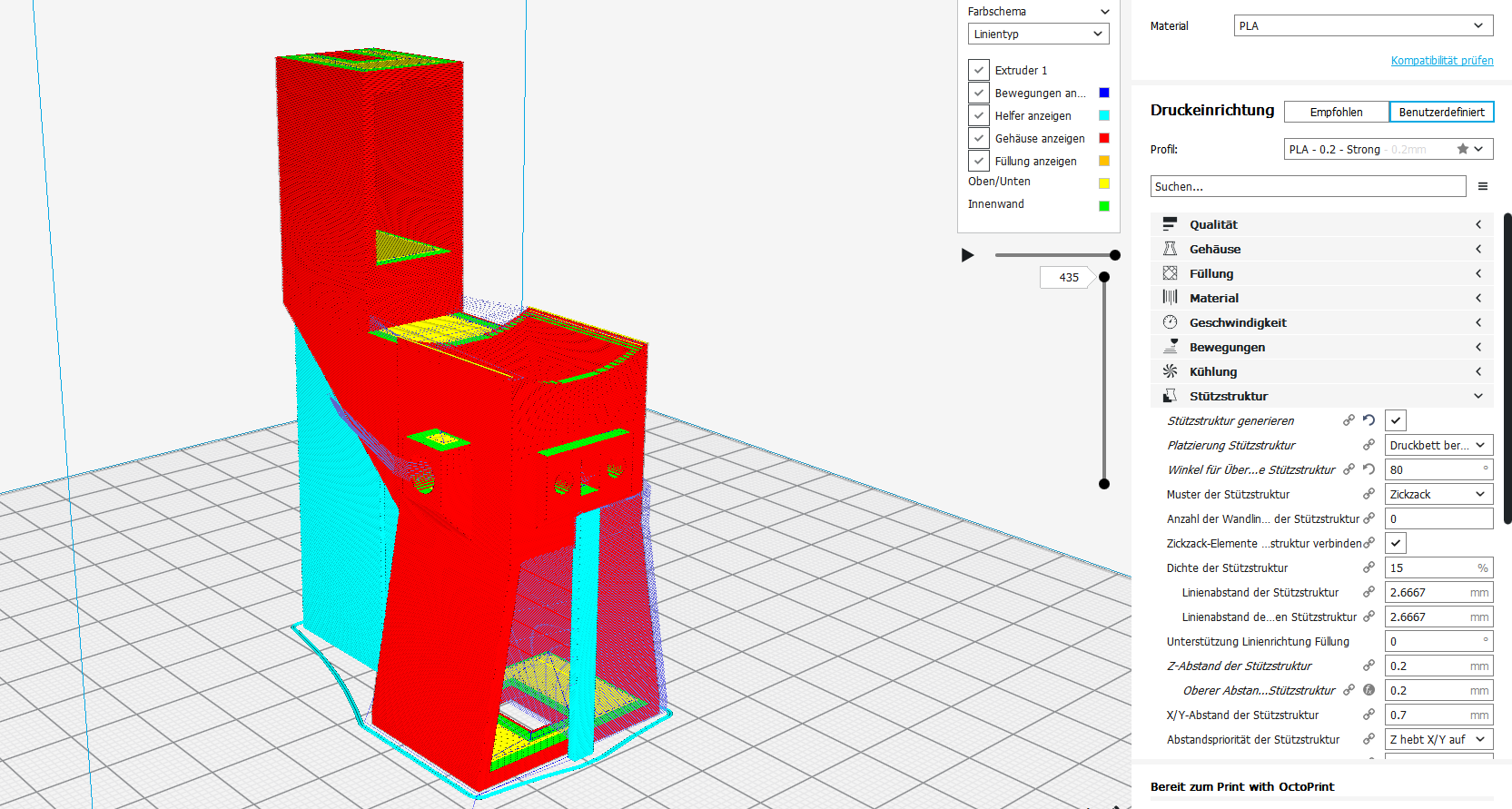Click the Füllung category icon

[x=1170, y=273]
